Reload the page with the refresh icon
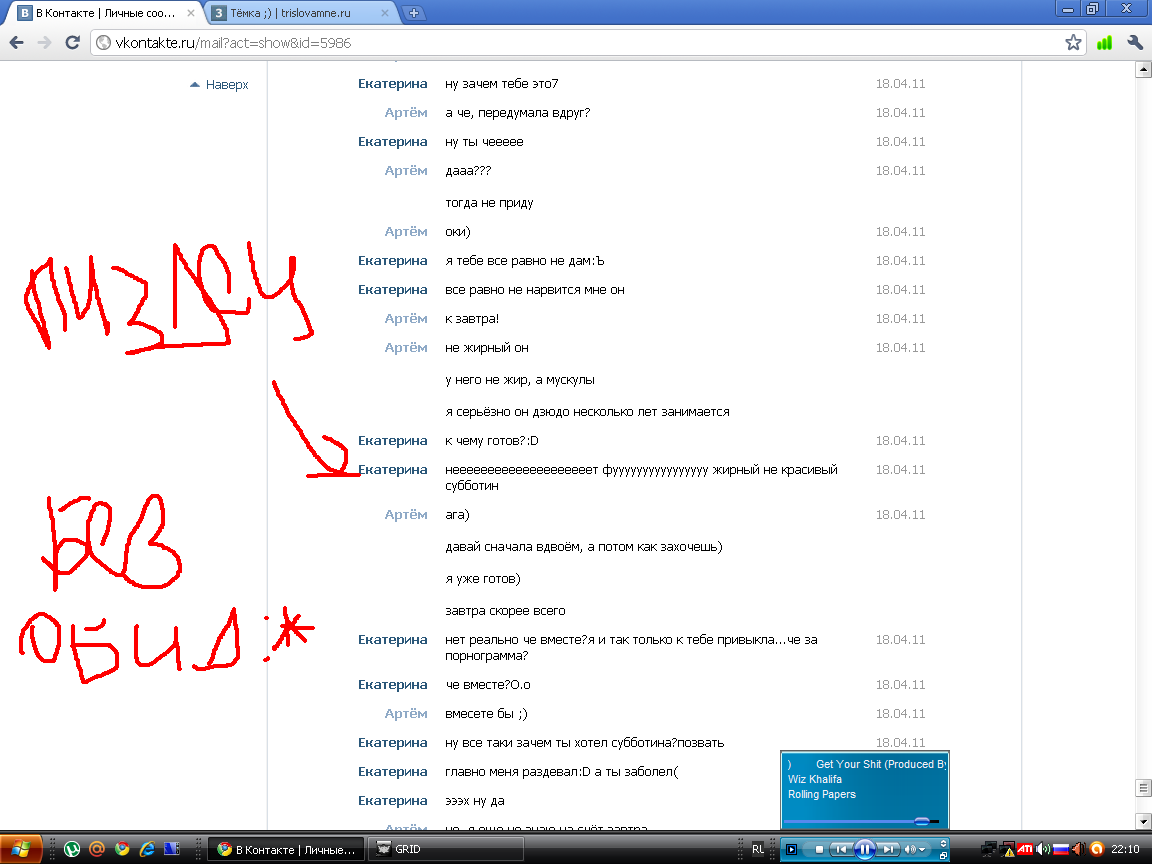The height and width of the screenshot is (864, 1152). (x=72, y=43)
